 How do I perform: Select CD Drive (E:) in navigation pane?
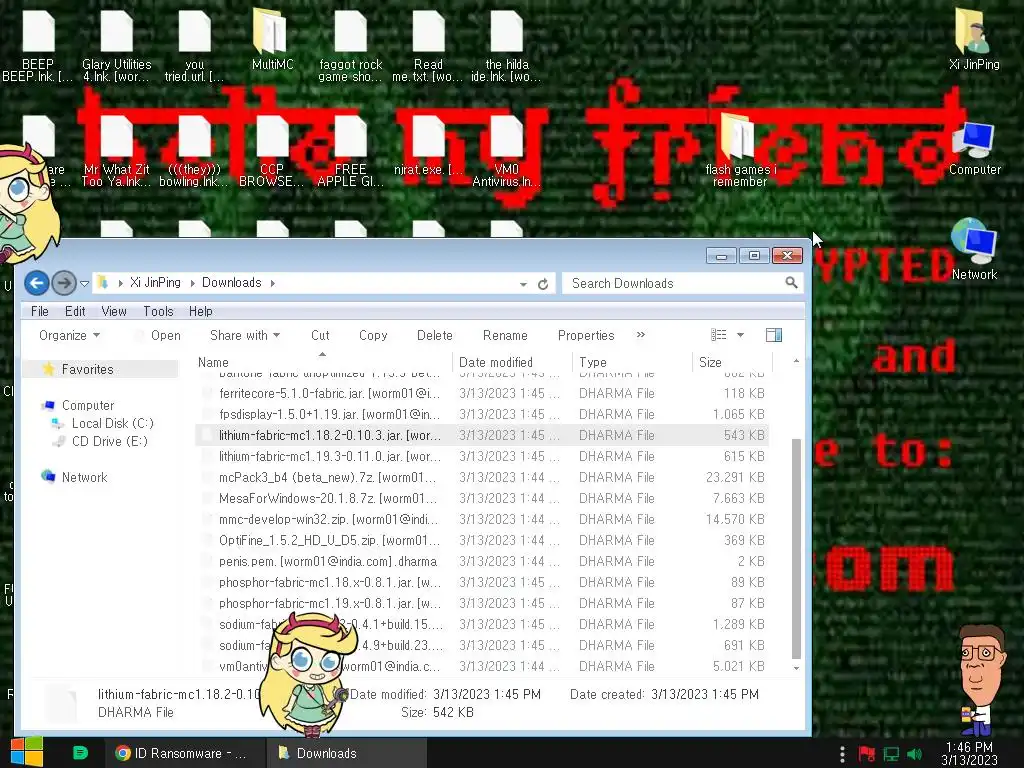[109, 441]
